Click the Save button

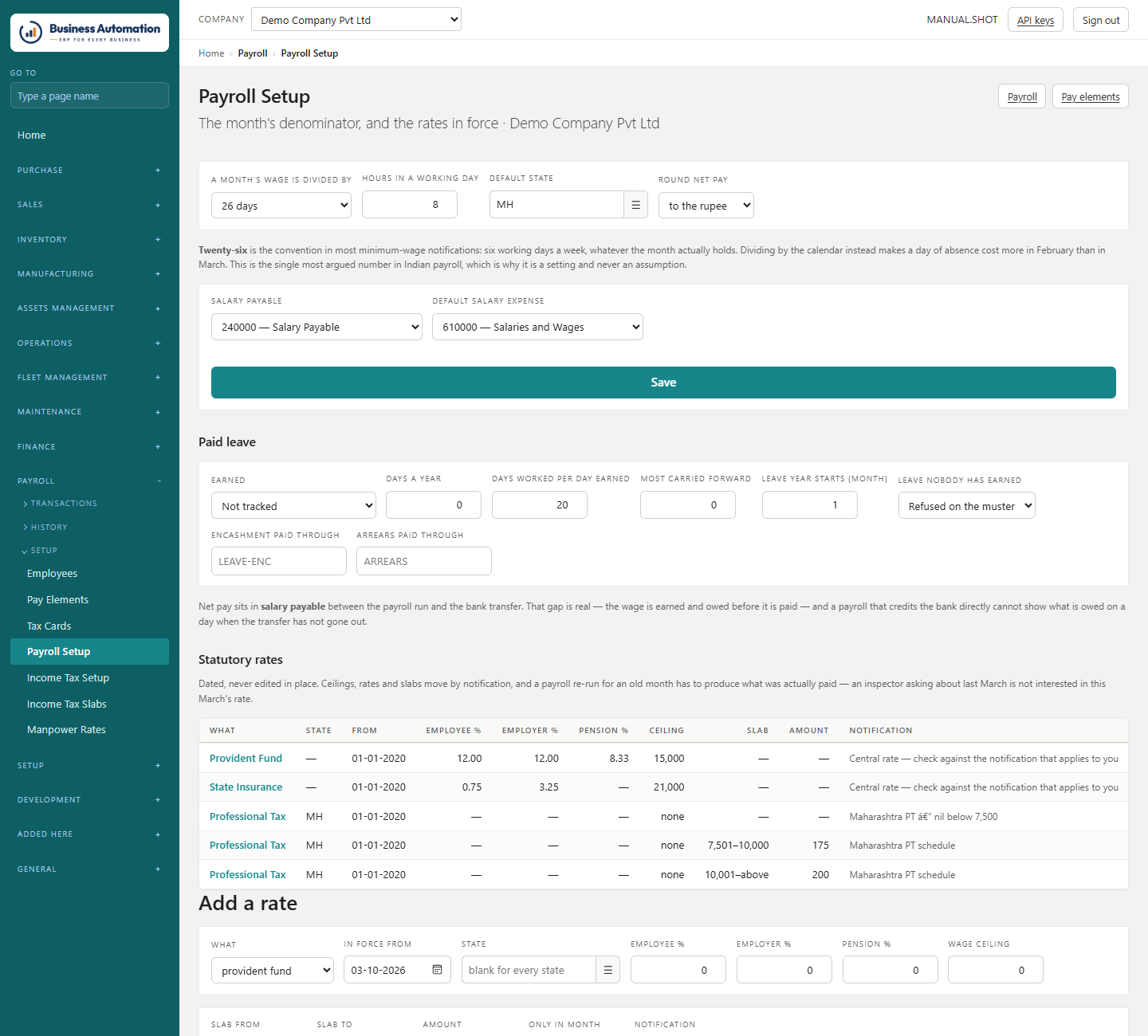coord(663,383)
